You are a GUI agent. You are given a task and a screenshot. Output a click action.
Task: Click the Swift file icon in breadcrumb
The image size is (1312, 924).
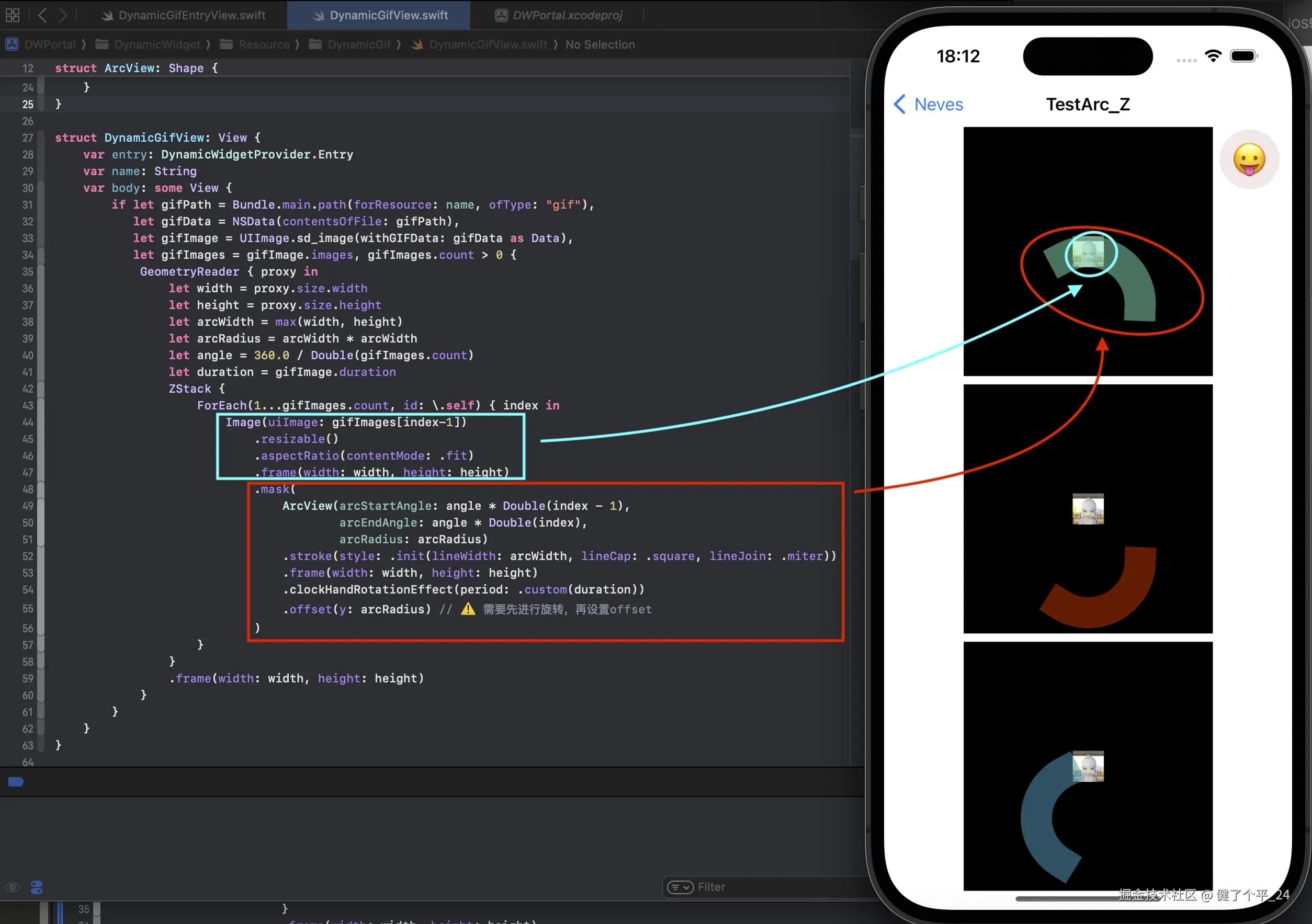click(417, 44)
